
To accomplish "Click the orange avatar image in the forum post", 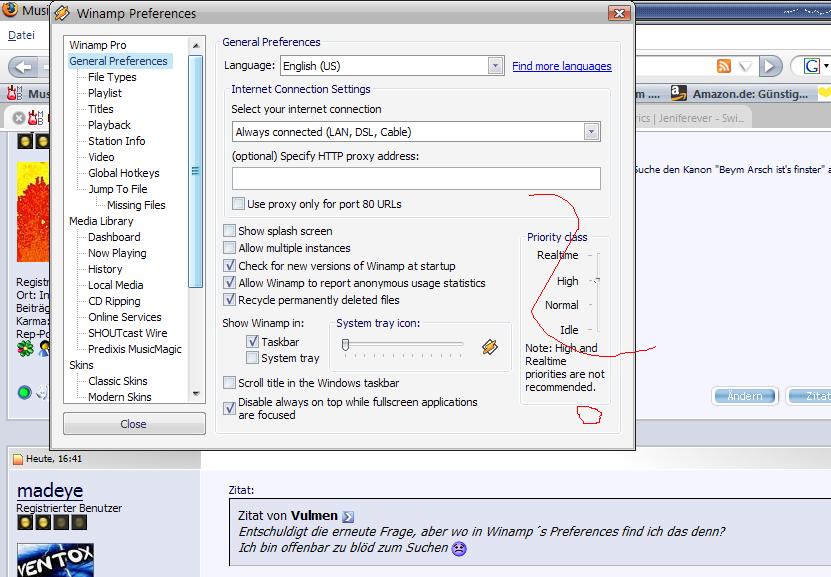I will pos(33,212).
